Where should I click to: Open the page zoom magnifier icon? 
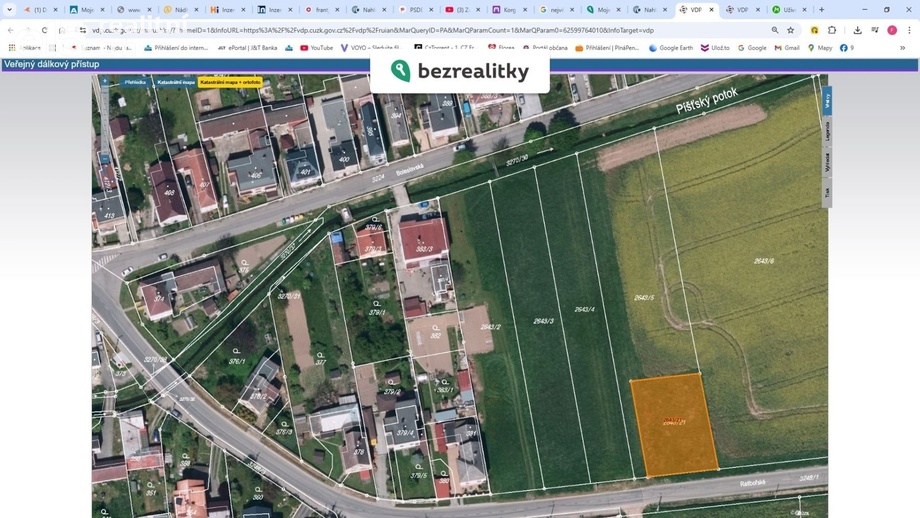coord(775,30)
